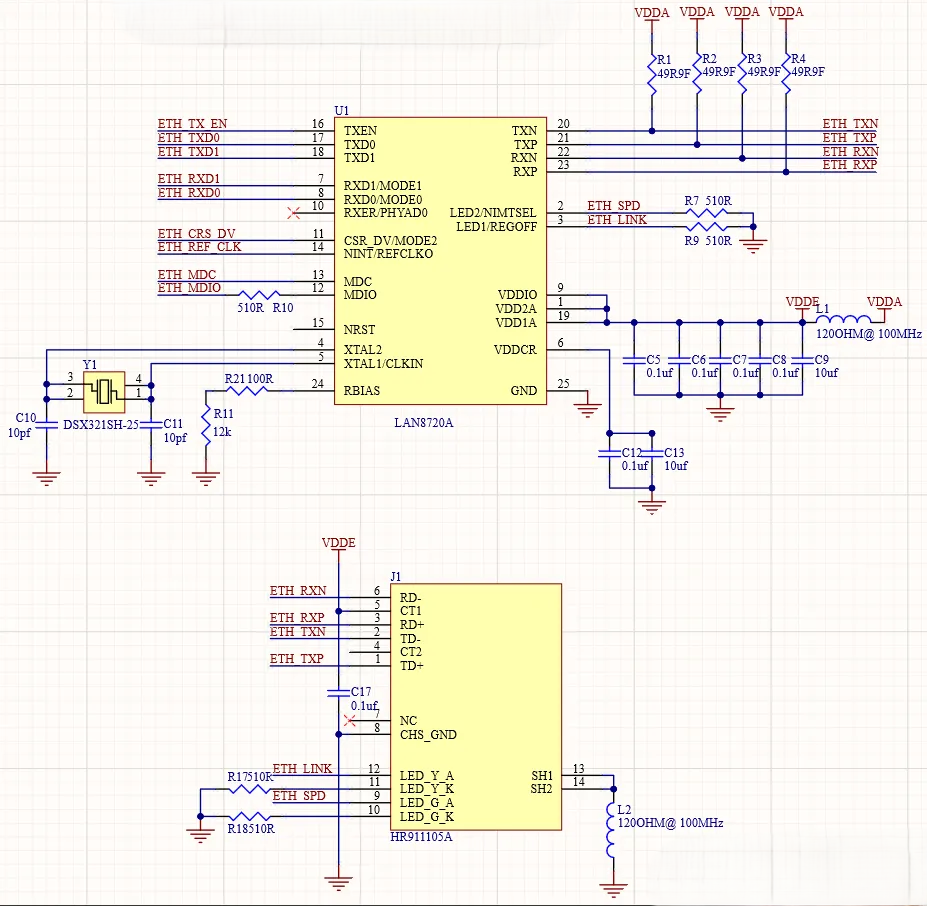927x906 pixels.
Task: Select inductor L2 below SH2 pin
Action: pos(612,830)
